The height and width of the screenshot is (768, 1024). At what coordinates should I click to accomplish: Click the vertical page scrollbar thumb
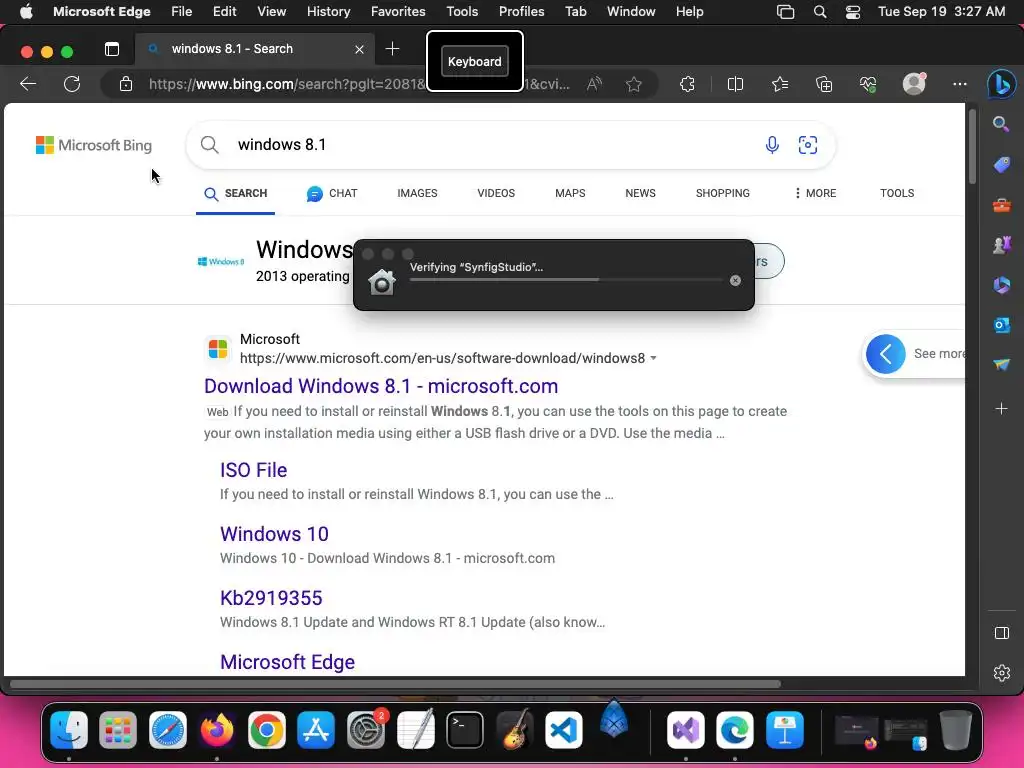pyautogui.click(x=972, y=146)
